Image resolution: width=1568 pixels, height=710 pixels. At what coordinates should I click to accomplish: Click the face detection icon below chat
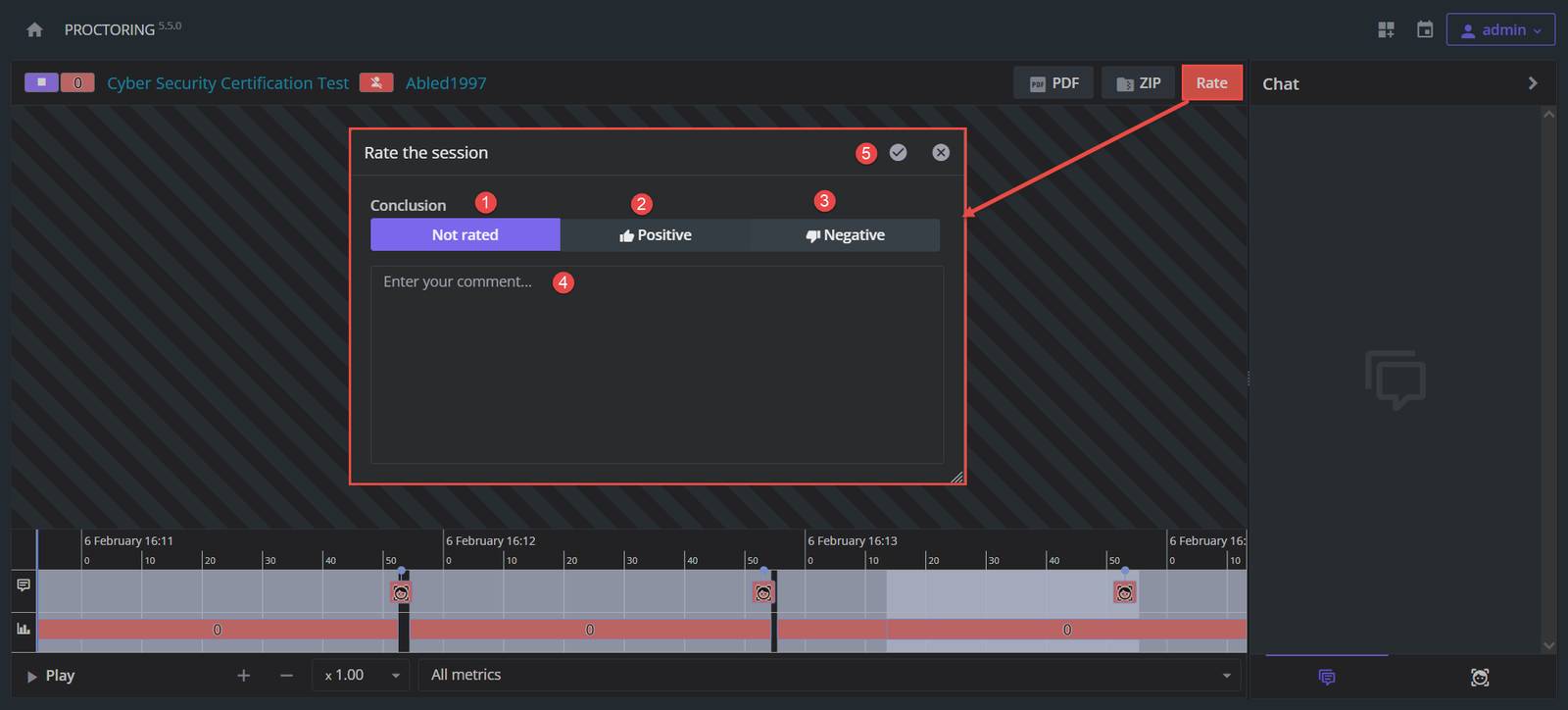click(1480, 678)
